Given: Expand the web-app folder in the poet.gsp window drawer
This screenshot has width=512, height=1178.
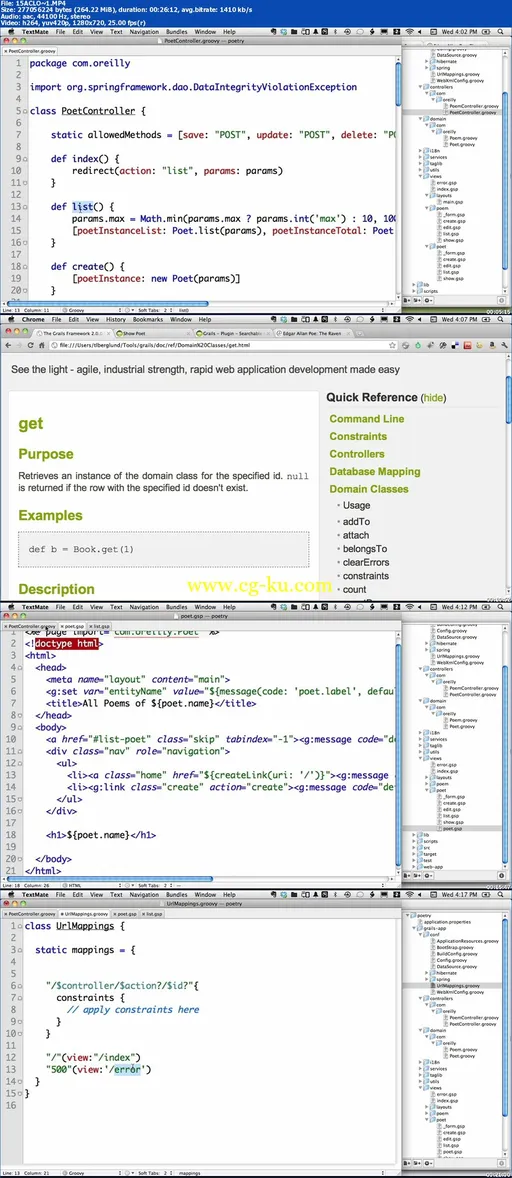Looking at the screenshot, I should (416, 865).
